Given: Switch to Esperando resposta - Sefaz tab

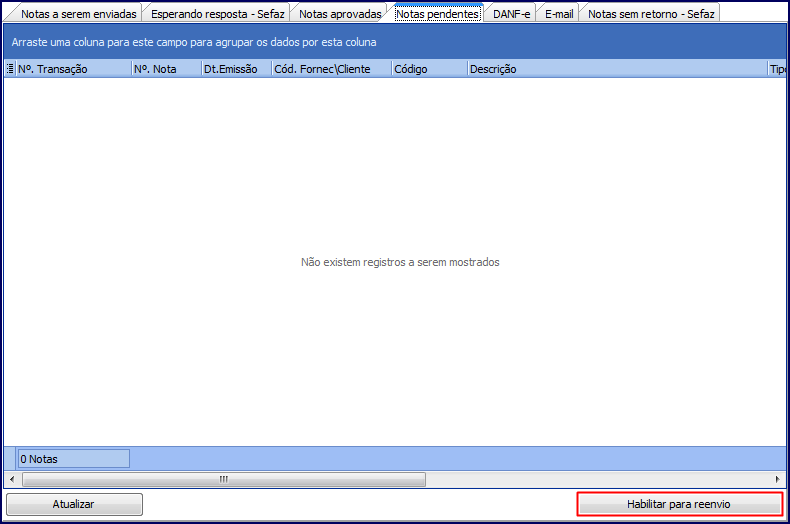Looking at the screenshot, I should coord(218,14).
